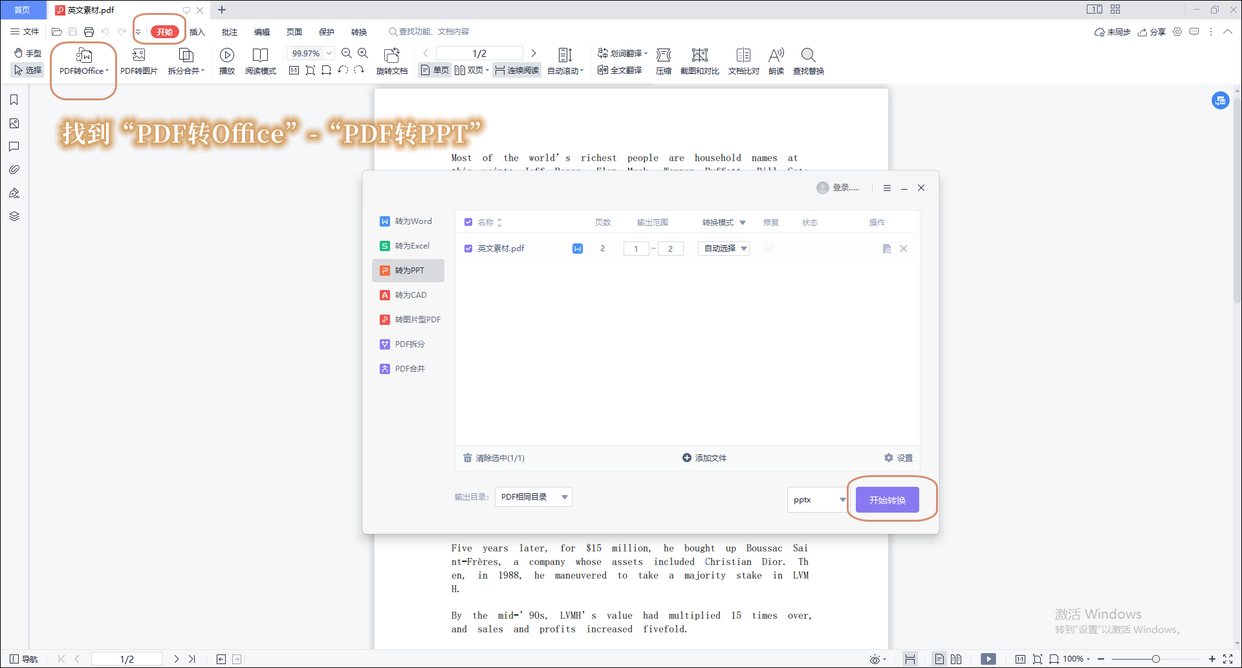This screenshot has height=668, width=1242.
Task: Uncheck the 英文素材.pdf file checkbox
Action: (468, 248)
